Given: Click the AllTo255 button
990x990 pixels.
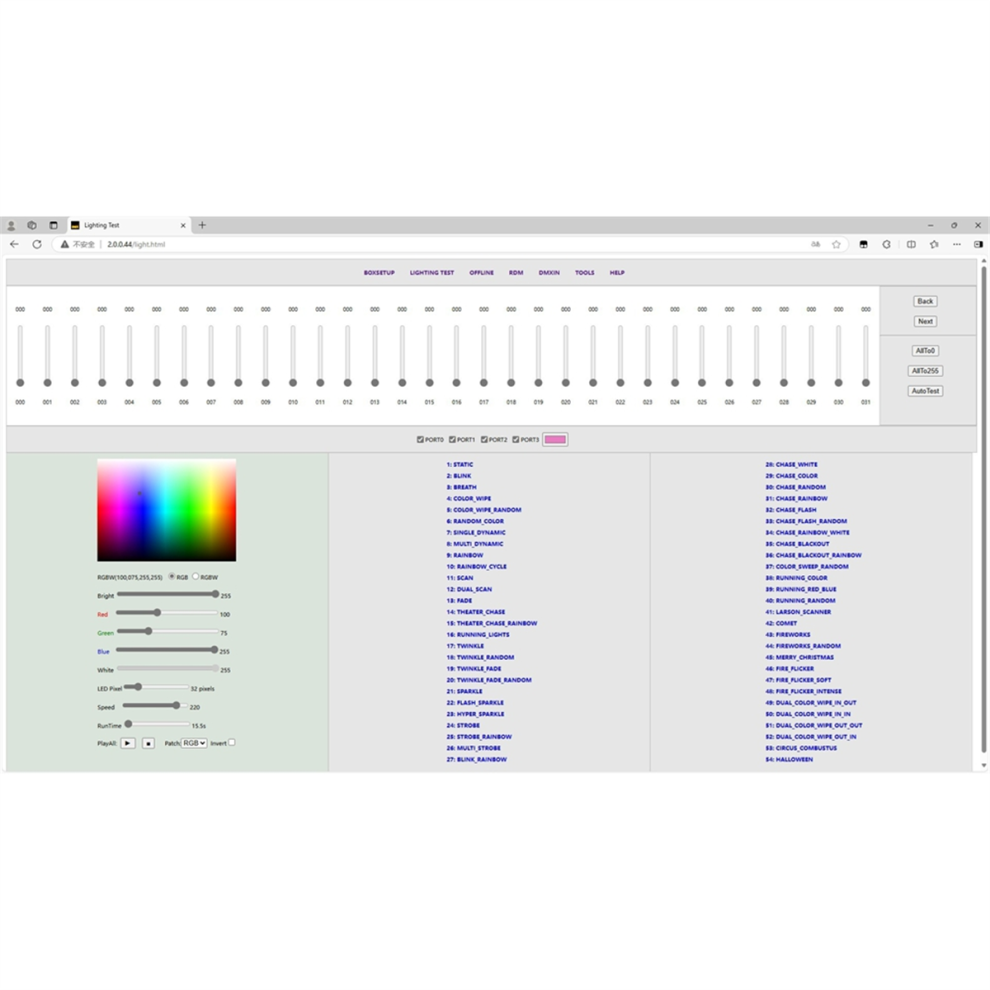Looking at the screenshot, I should coord(925,371).
